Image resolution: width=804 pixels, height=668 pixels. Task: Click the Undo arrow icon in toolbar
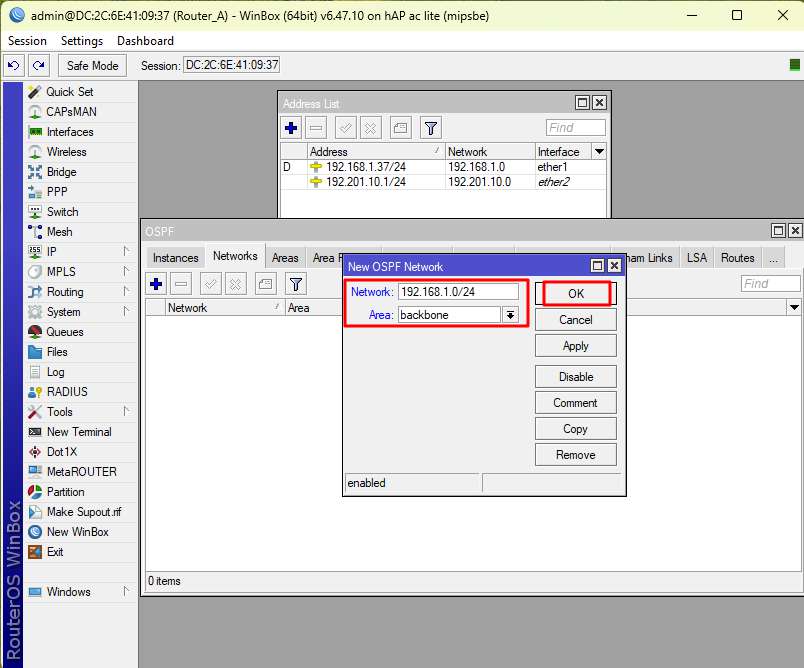pos(14,65)
